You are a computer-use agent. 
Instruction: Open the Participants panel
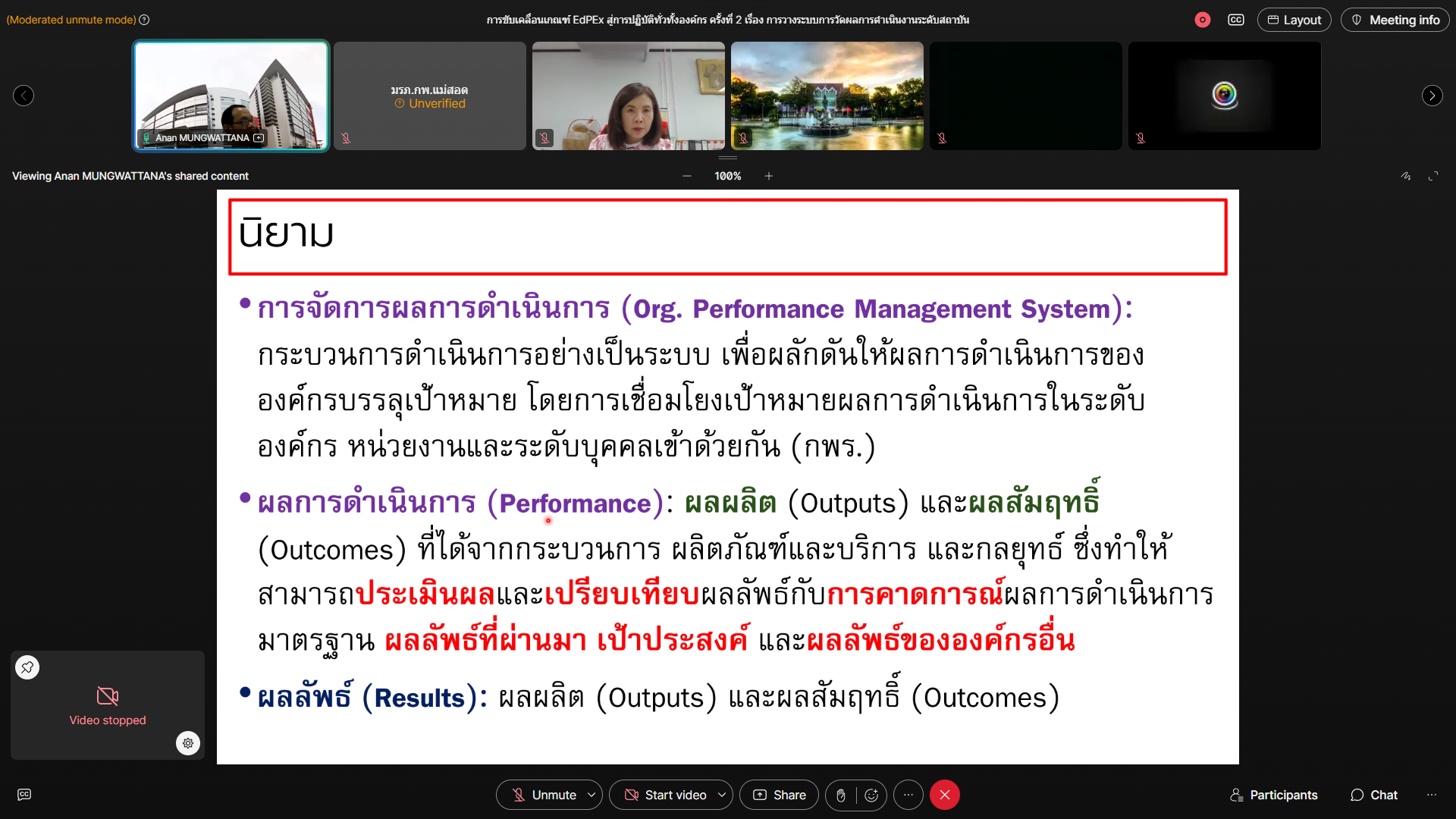tap(1272, 795)
